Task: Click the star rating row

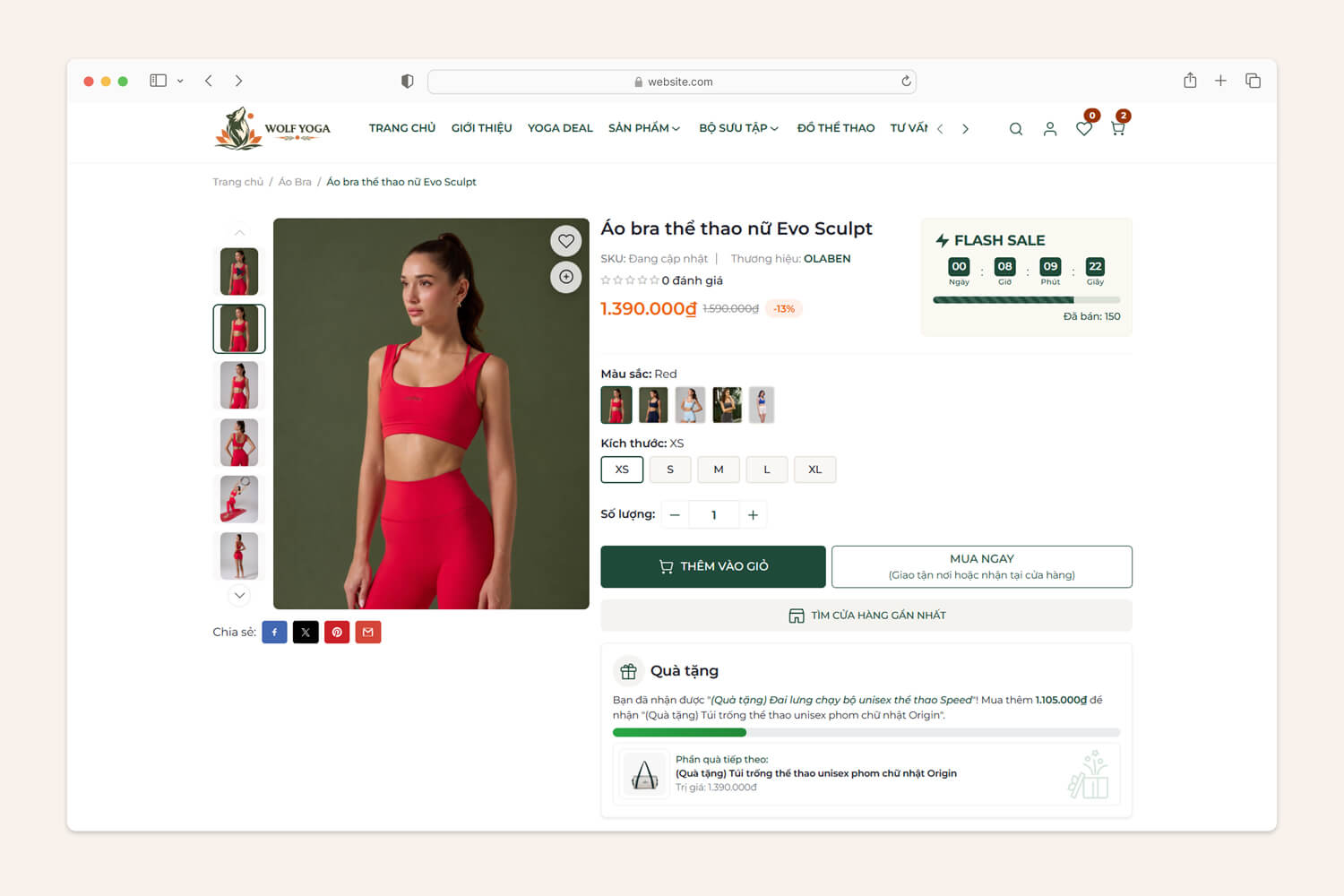Action: click(x=630, y=280)
